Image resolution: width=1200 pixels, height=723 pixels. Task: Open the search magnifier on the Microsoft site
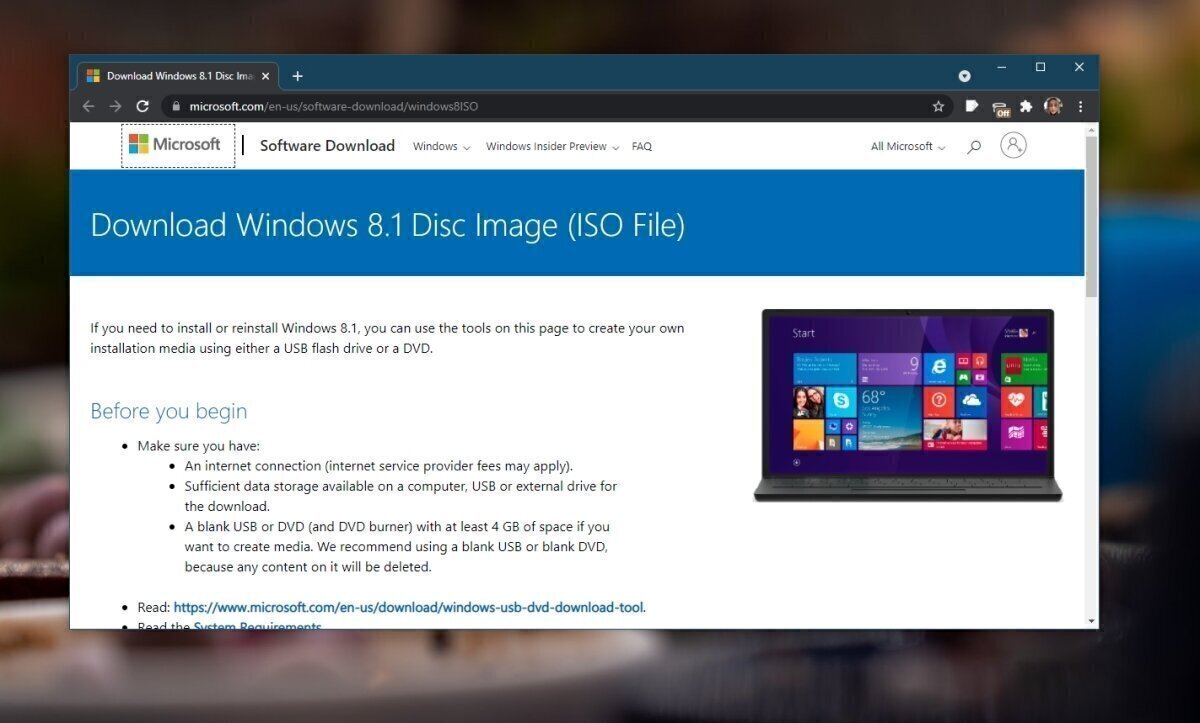(974, 146)
